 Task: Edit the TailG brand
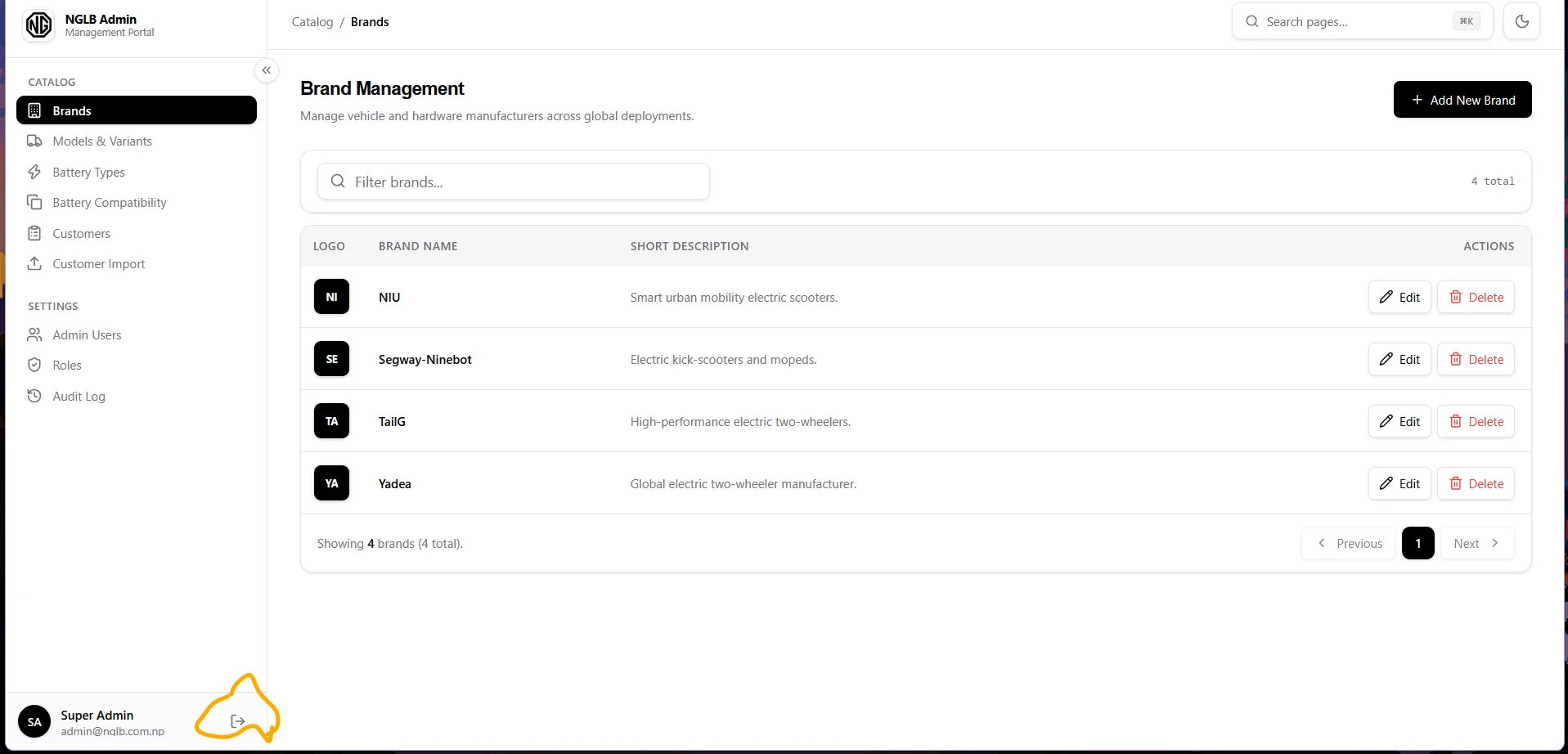pyautogui.click(x=1400, y=421)
